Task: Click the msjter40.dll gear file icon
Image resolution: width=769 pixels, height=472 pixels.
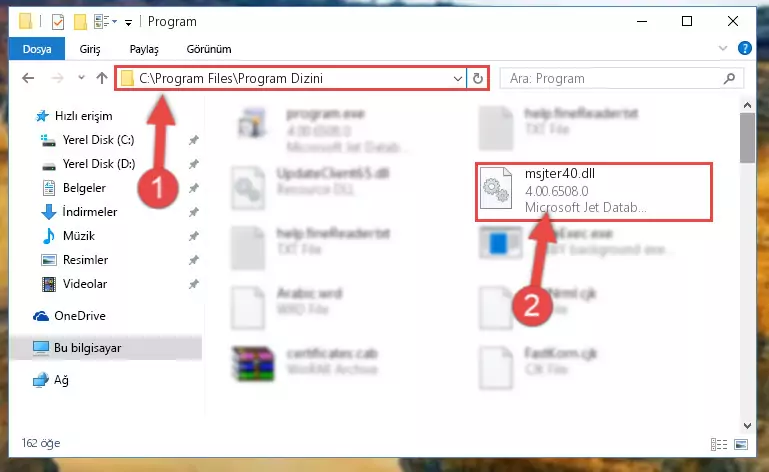Action: (495, 190)
